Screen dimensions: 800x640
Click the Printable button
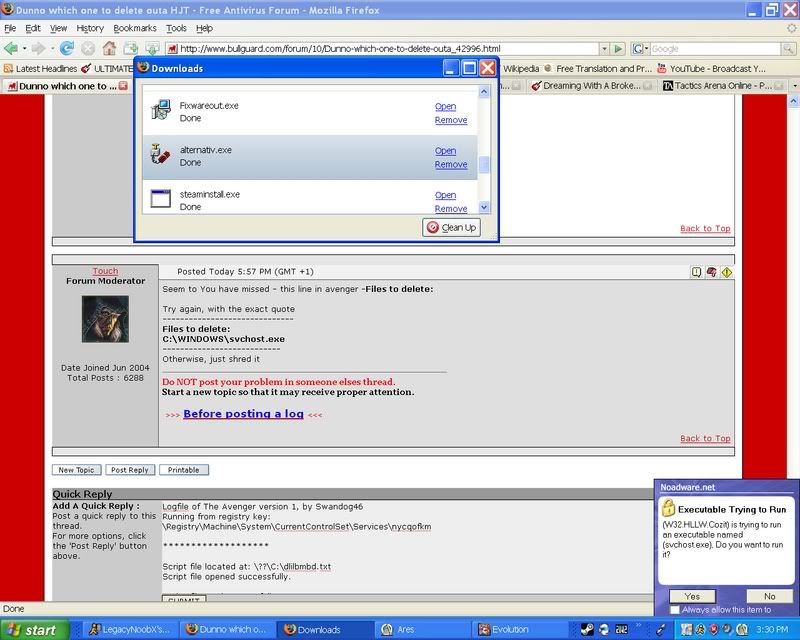(184, 470)
